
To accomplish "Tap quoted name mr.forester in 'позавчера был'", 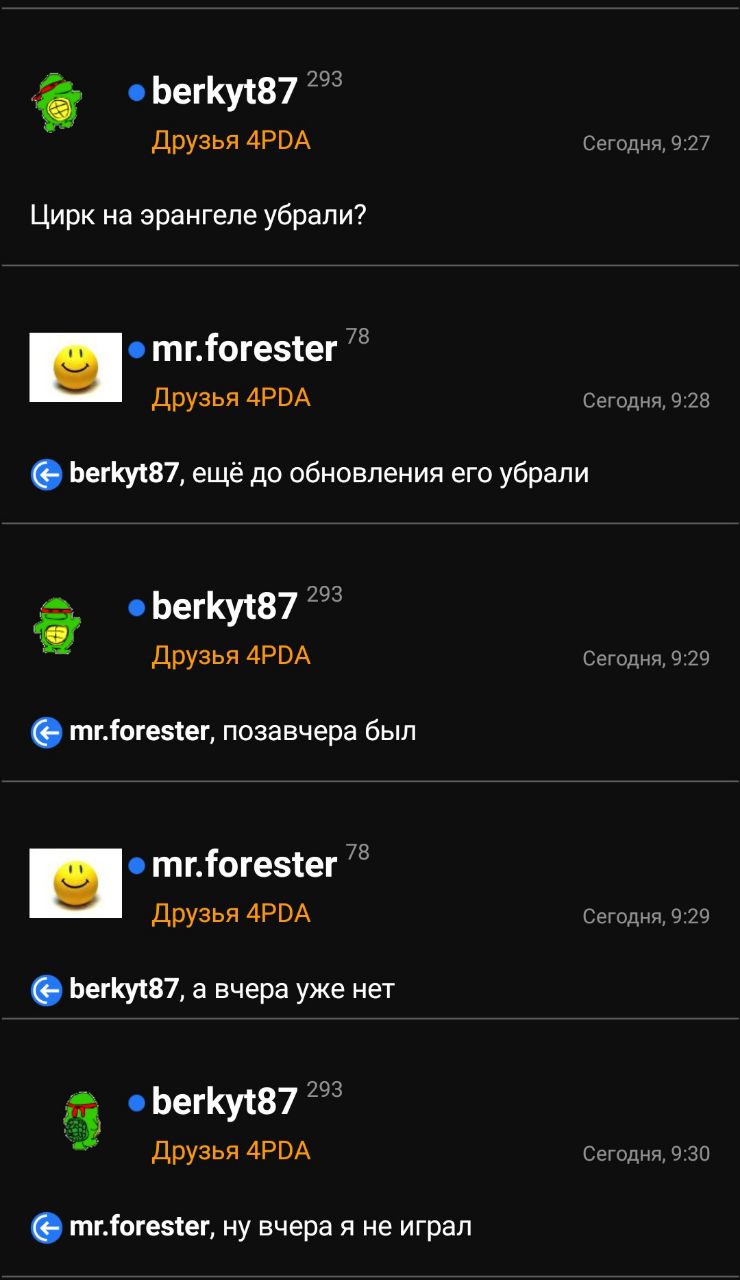I will [140, 732].
